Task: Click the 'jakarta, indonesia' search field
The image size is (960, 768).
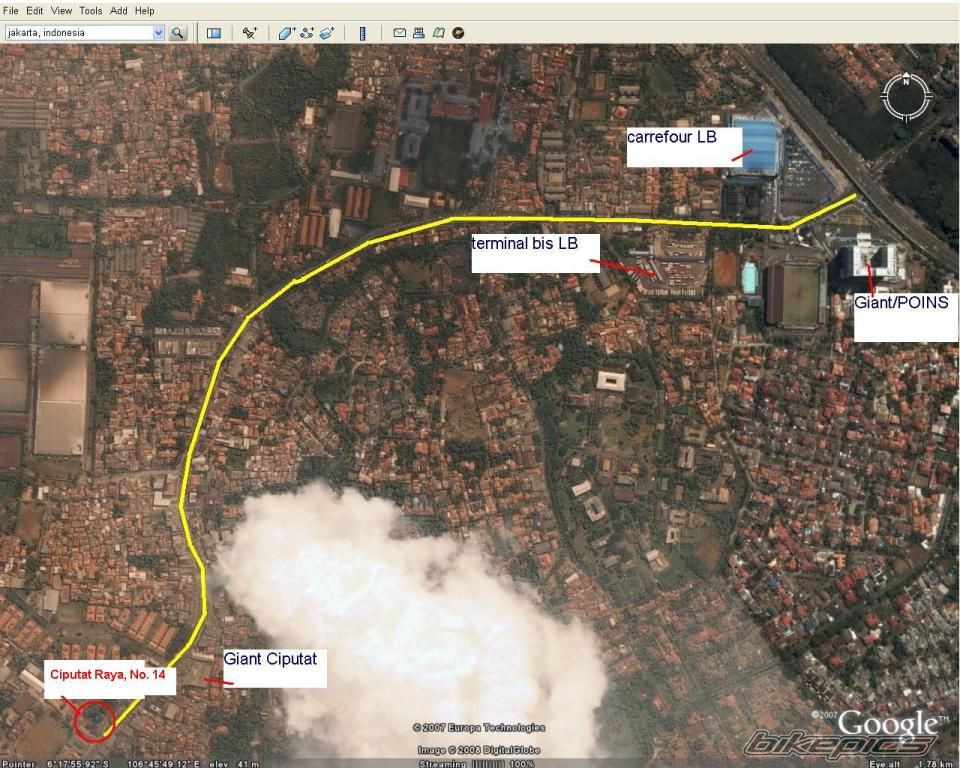Action: (x=78, y=32)
